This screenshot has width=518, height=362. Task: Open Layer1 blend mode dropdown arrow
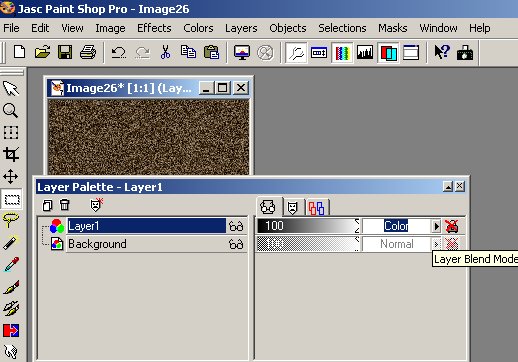click(x=436, y=227)
